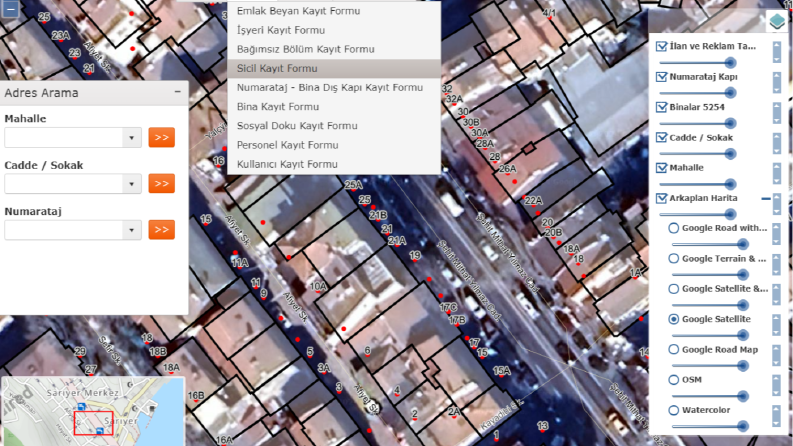The width and height of the screenshot is (793, 446).
Task: Switch basemap to OSM
Action: tap(674, 380)
